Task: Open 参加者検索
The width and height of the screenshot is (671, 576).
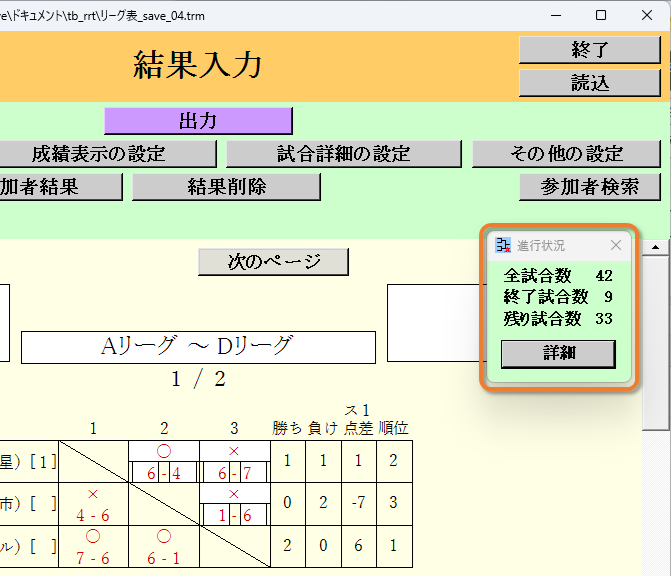Action: point(590,187)
